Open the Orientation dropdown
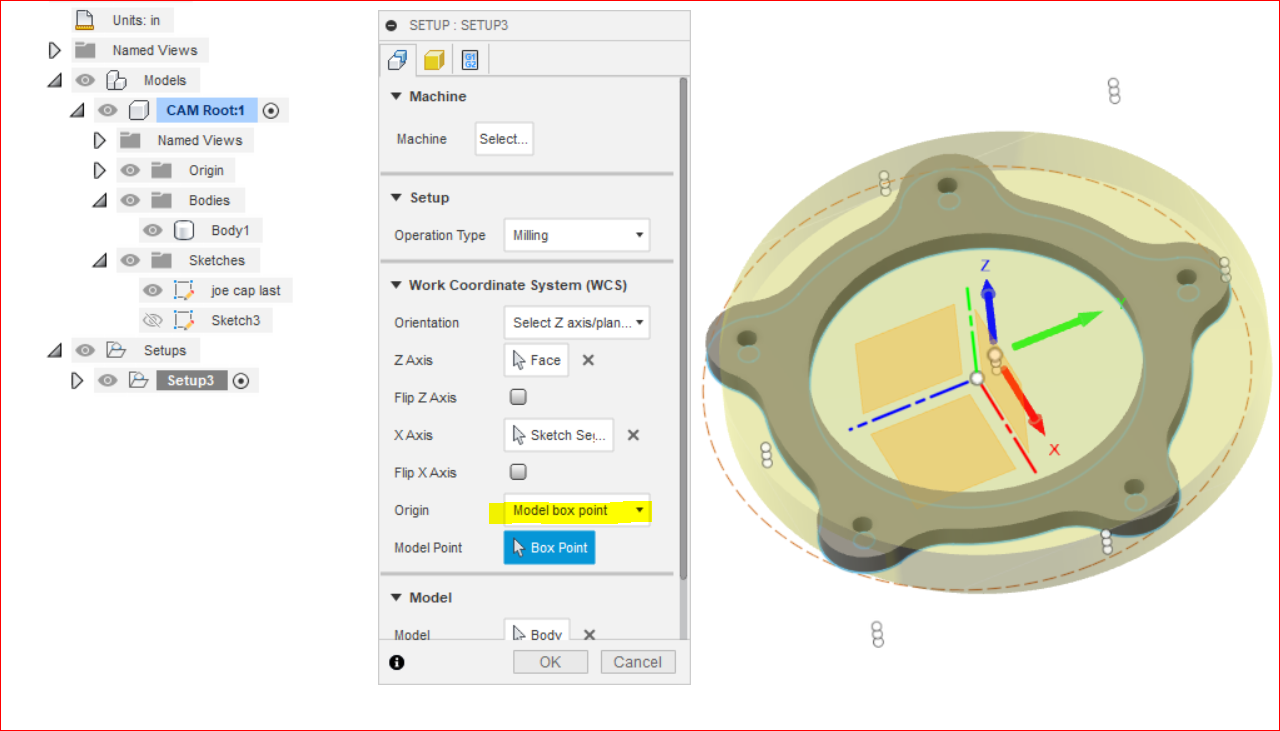The image size is (1280, 731). [577, 322]
